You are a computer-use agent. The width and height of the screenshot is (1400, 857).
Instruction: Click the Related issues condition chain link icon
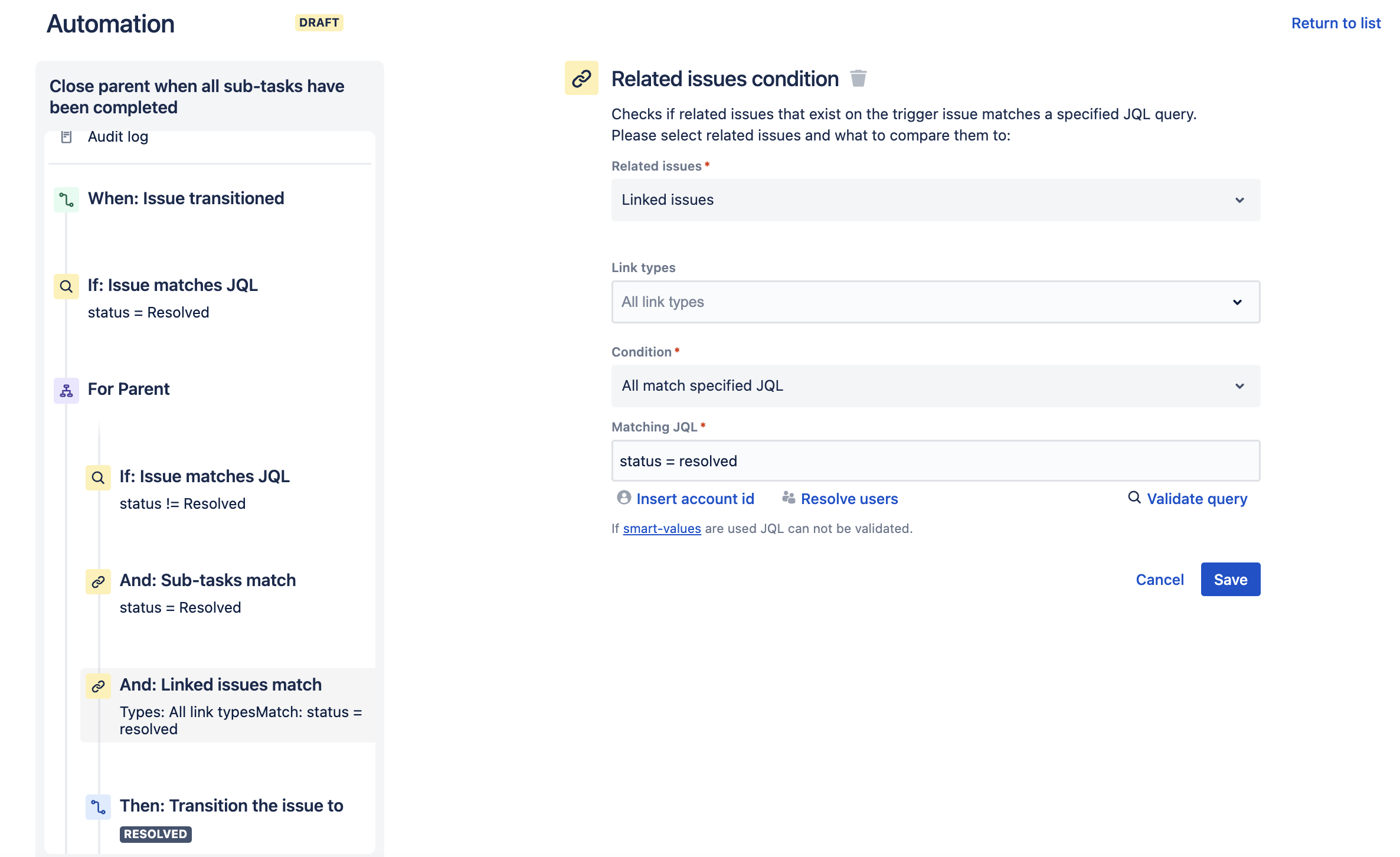(580, 78)
